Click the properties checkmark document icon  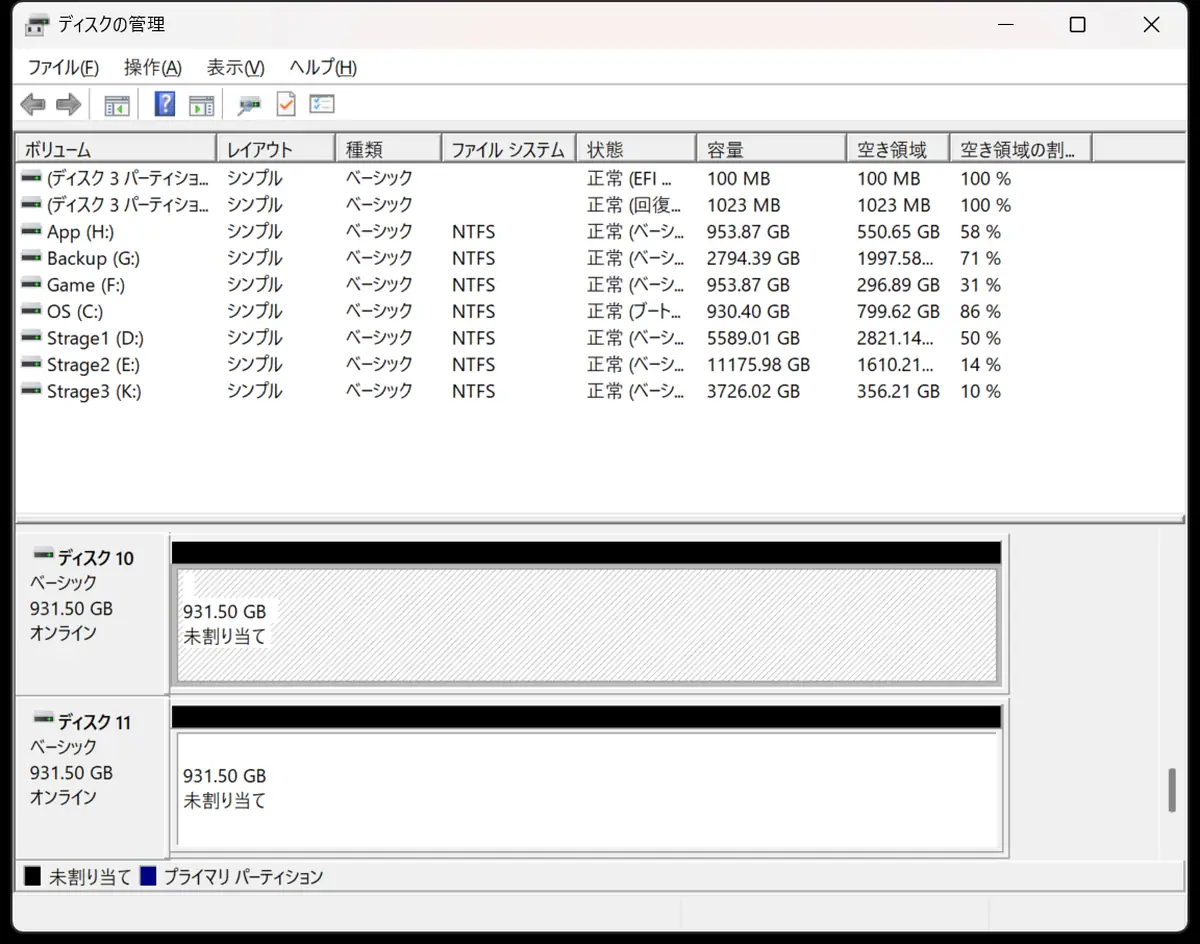[286, 104]
